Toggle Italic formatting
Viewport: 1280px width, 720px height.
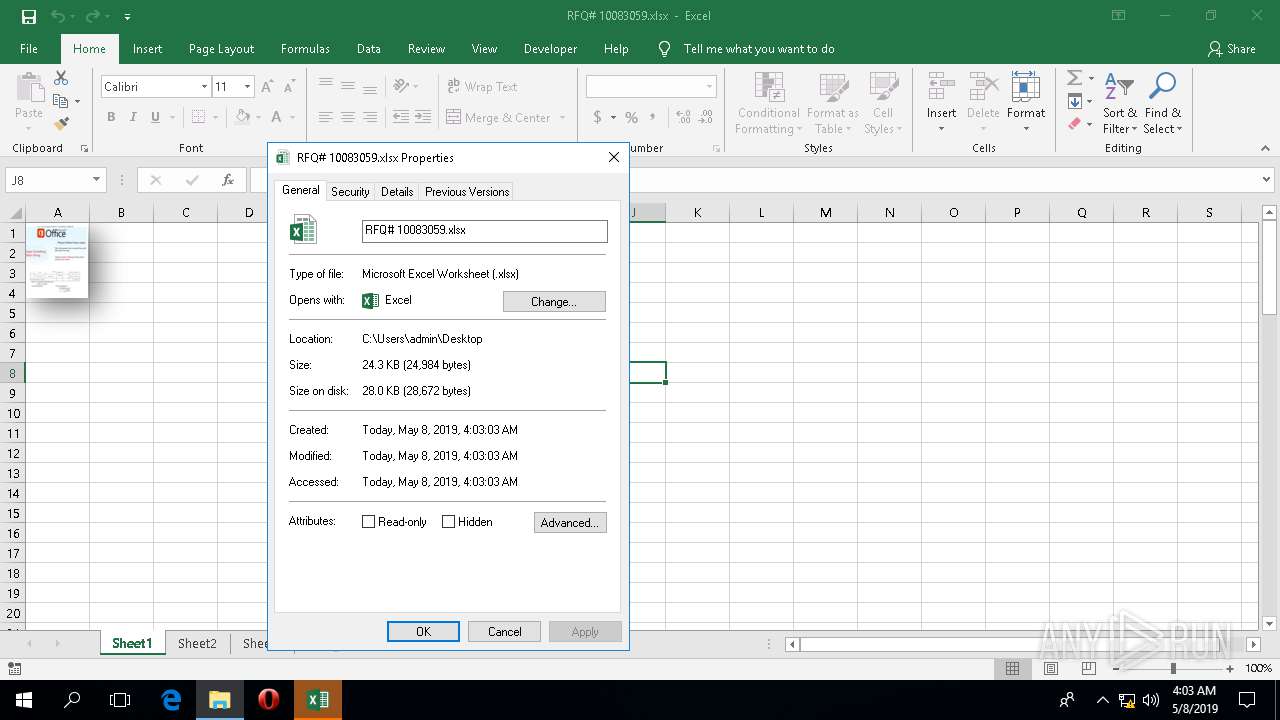pos(133,117)
